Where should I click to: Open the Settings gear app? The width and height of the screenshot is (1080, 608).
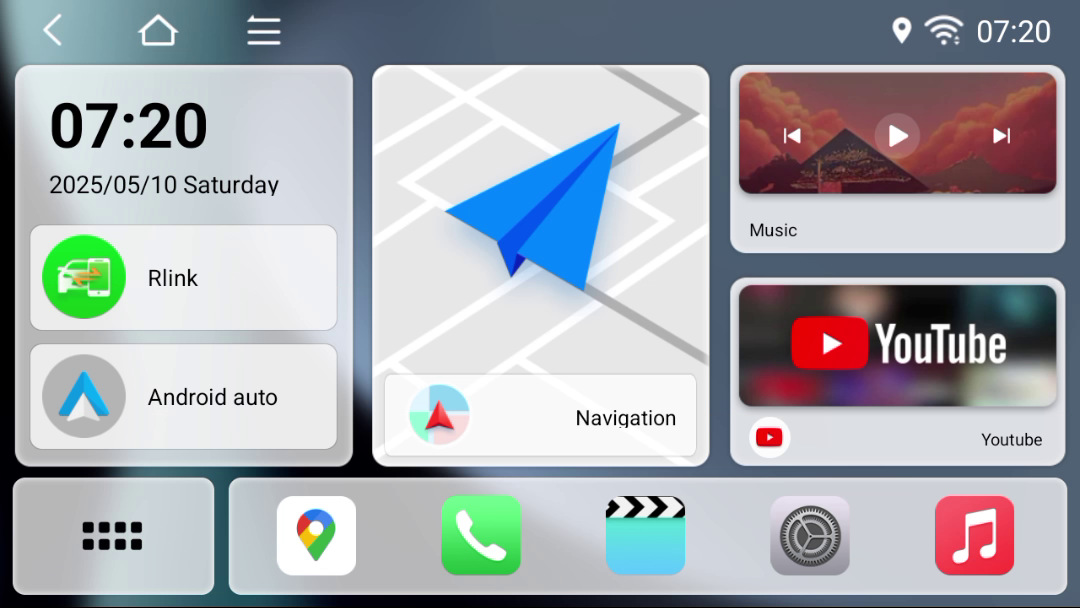pyautogui.click(x=810, y=536)
